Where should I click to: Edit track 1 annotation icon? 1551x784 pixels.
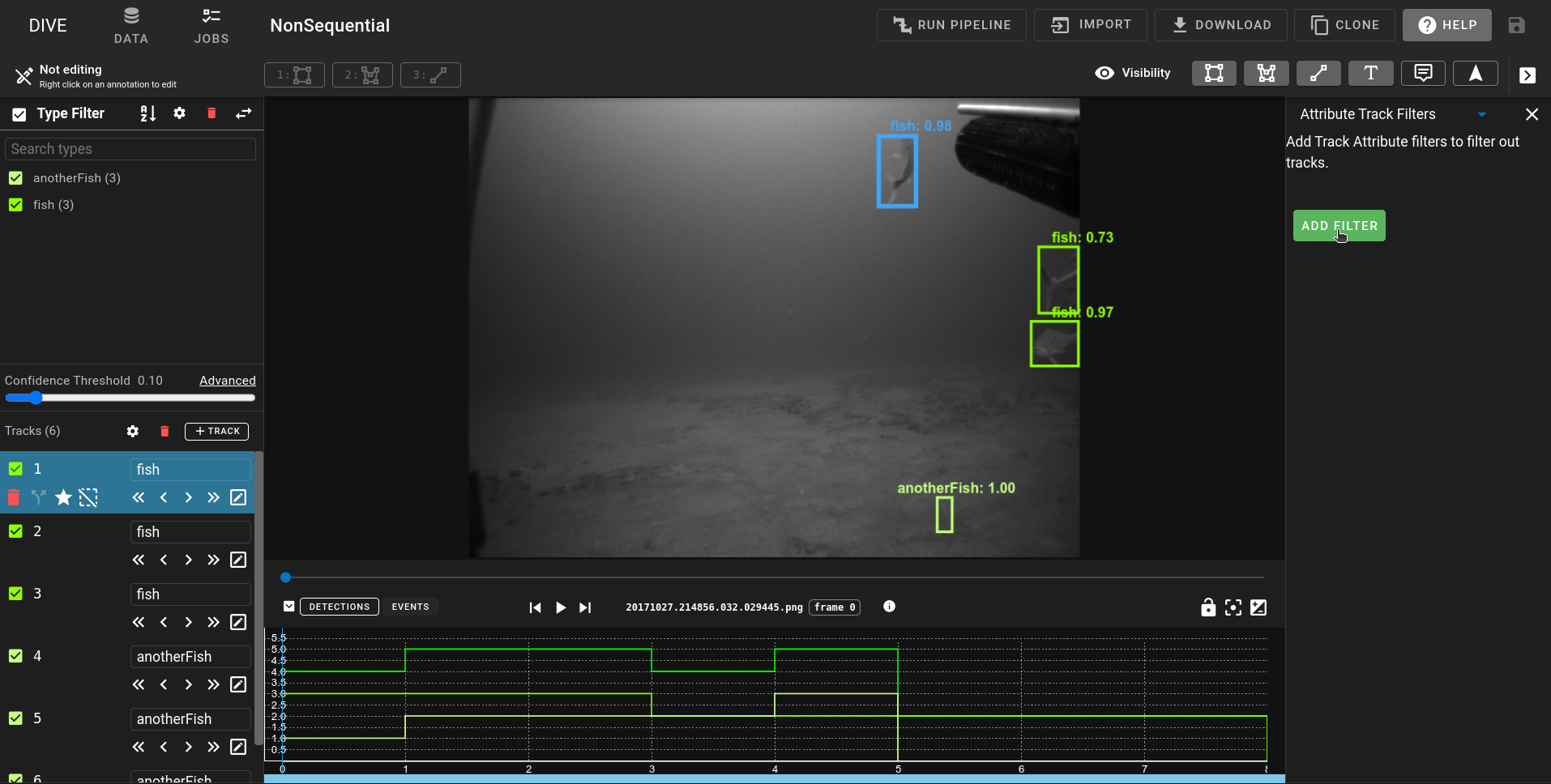pos(238,497)
